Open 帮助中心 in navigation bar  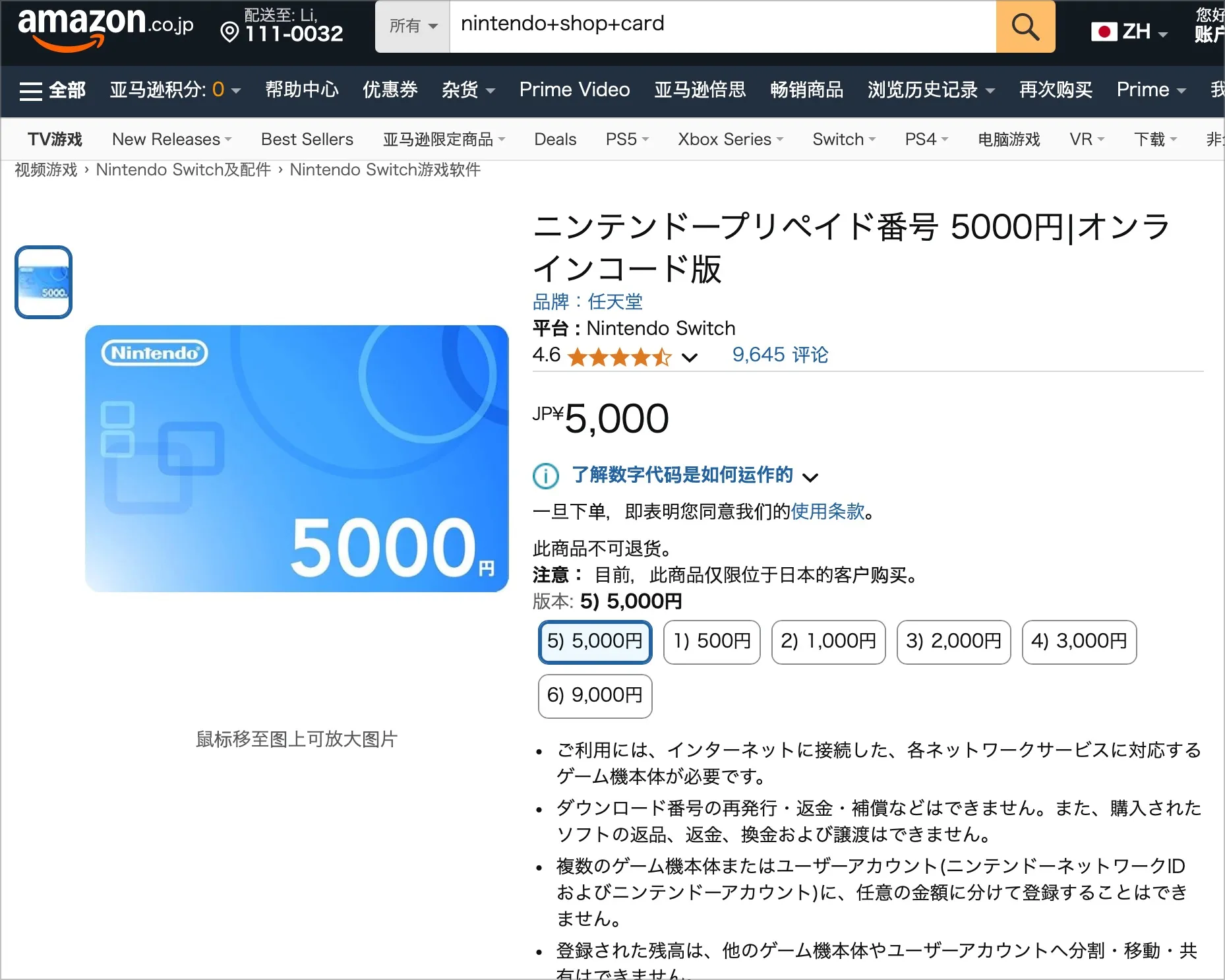(x=302, y=90)
